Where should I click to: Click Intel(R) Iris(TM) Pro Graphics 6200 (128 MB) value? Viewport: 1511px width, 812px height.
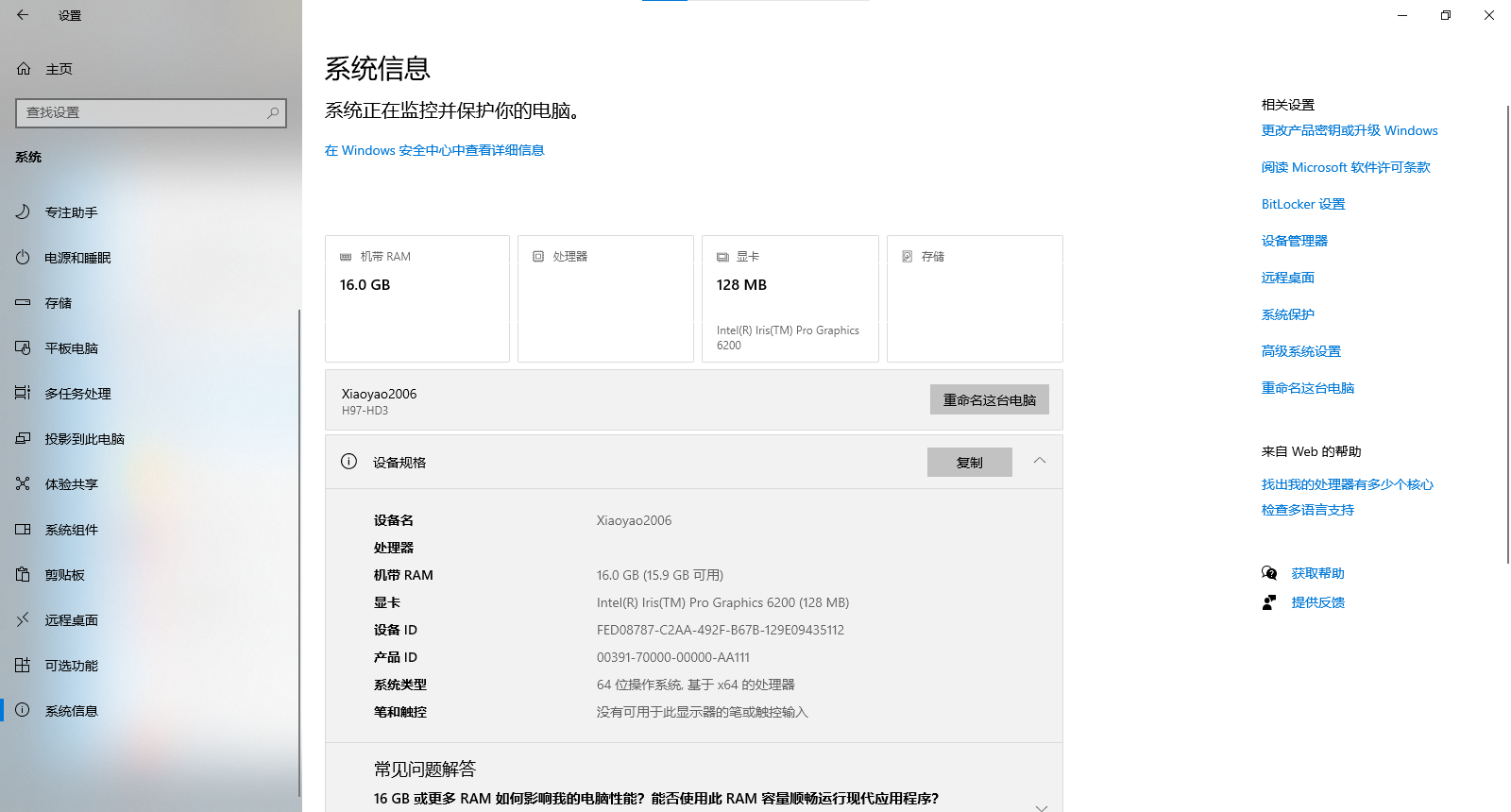(723, 602)
